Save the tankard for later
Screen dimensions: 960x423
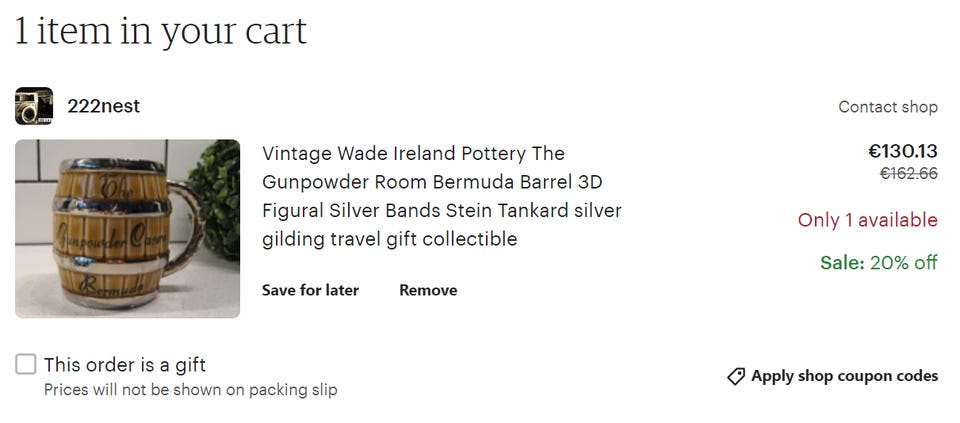[310, 290]
